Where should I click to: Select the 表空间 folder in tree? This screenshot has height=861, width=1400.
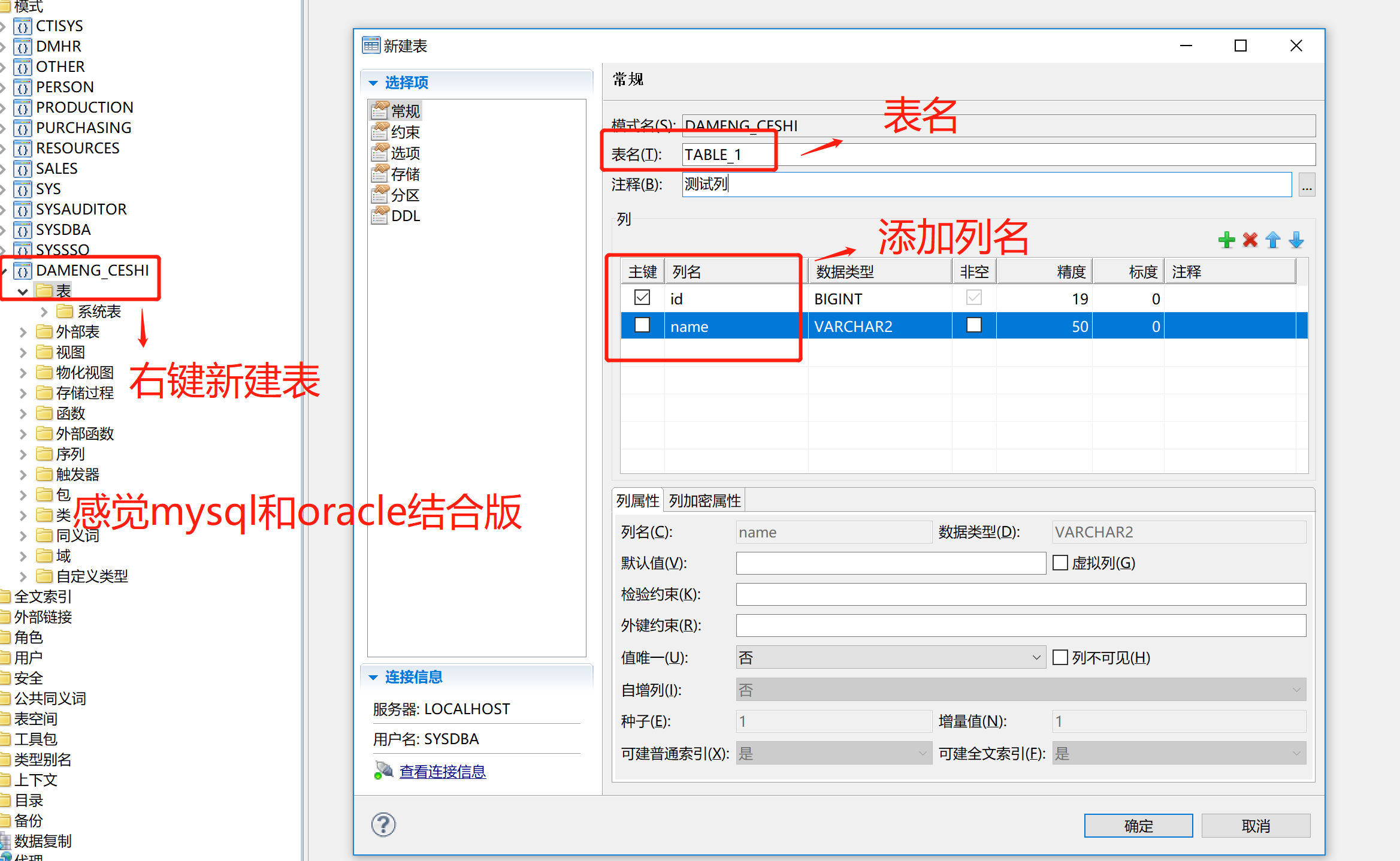tap(29, 719)
